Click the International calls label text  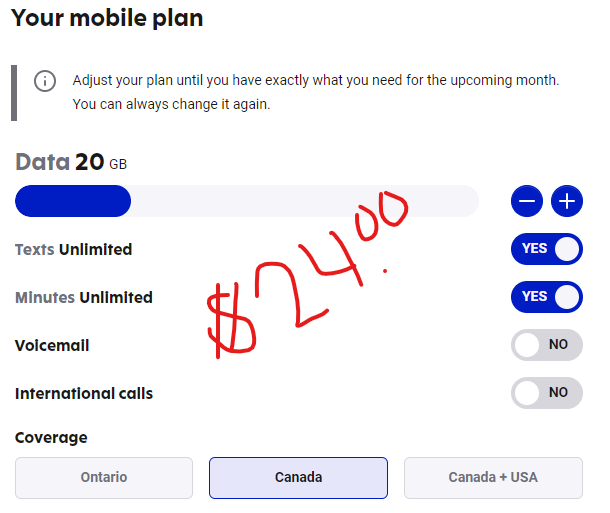pos(84,393)
